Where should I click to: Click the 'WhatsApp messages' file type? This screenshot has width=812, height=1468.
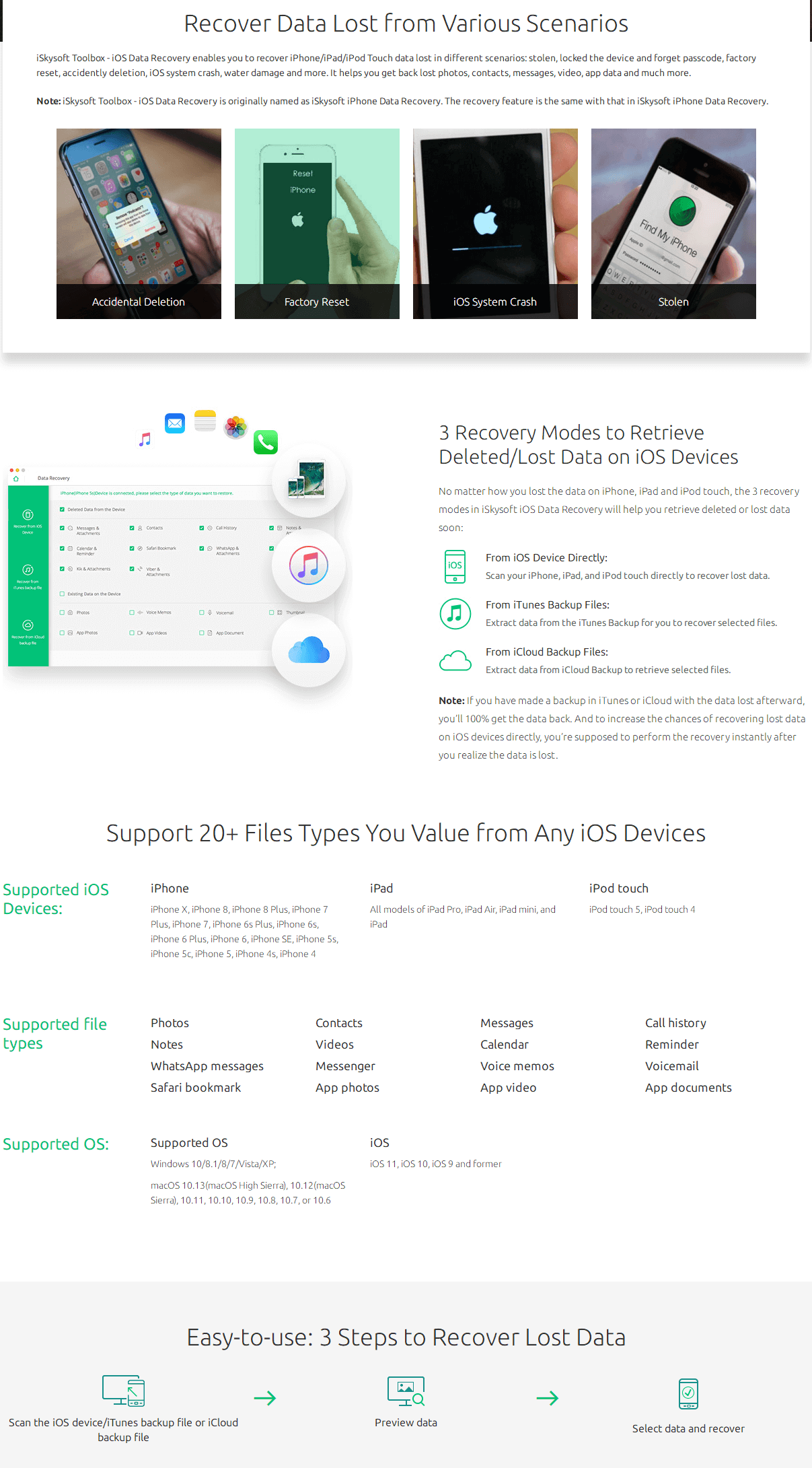[207, 1066]
